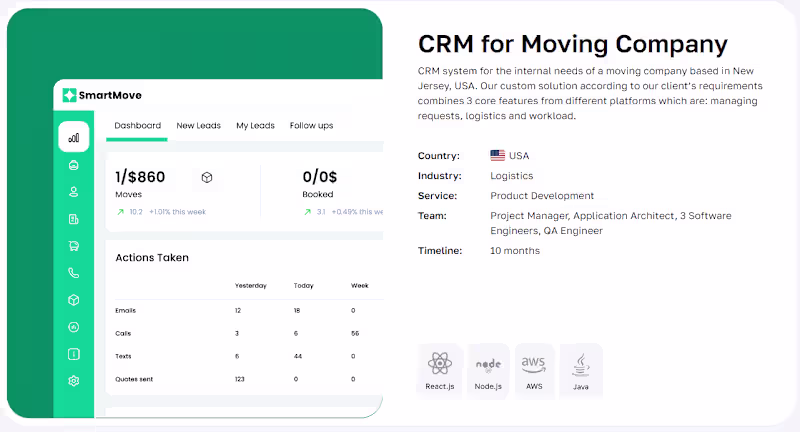Switch to the Dashboard tab
The height and width of the screenshot is (432, 800).
click(137, 125)
